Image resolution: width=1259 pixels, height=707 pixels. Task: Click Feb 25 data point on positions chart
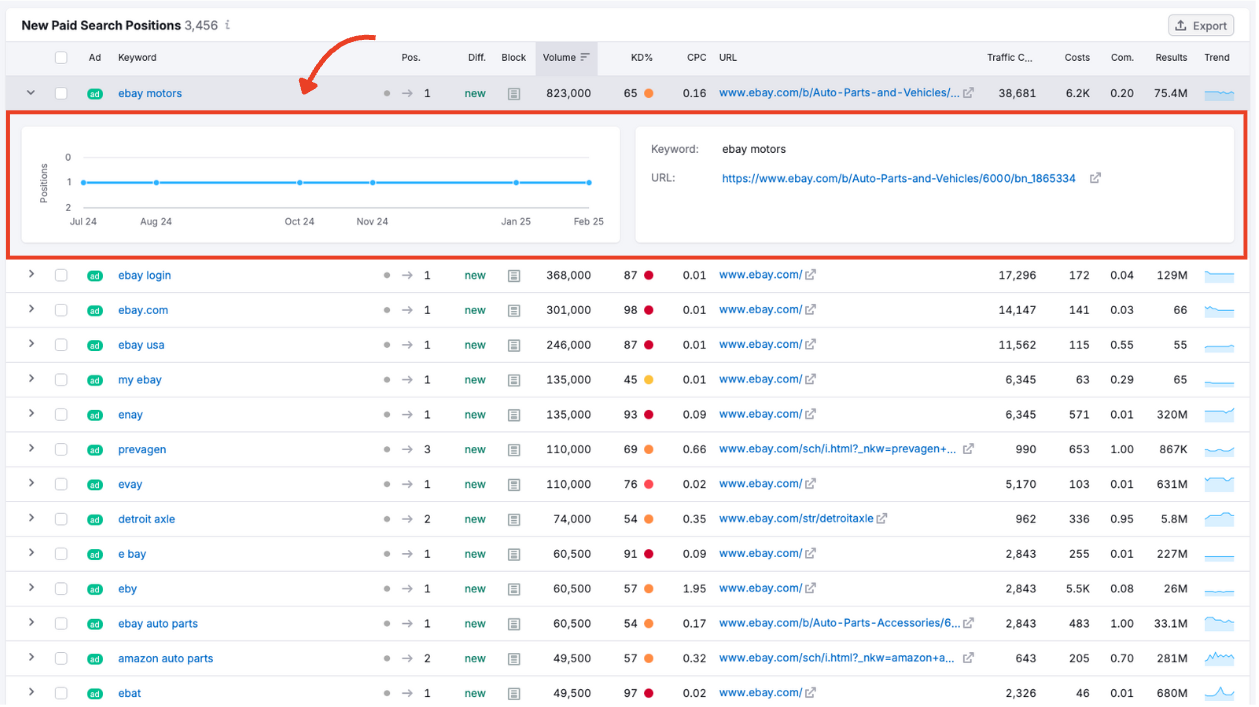point(589,183)
